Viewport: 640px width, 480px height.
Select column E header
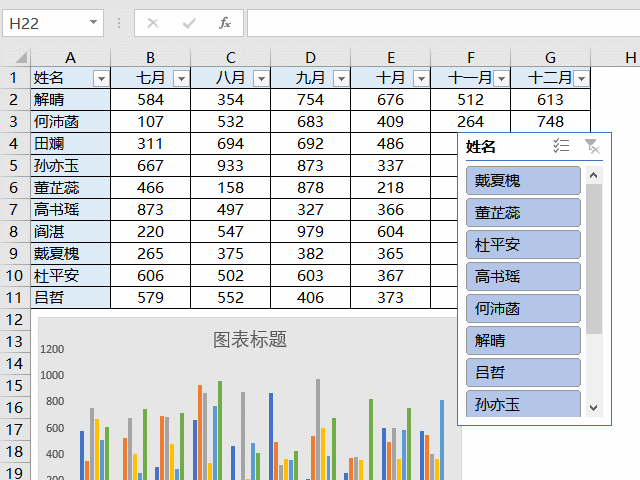point(391,58)
